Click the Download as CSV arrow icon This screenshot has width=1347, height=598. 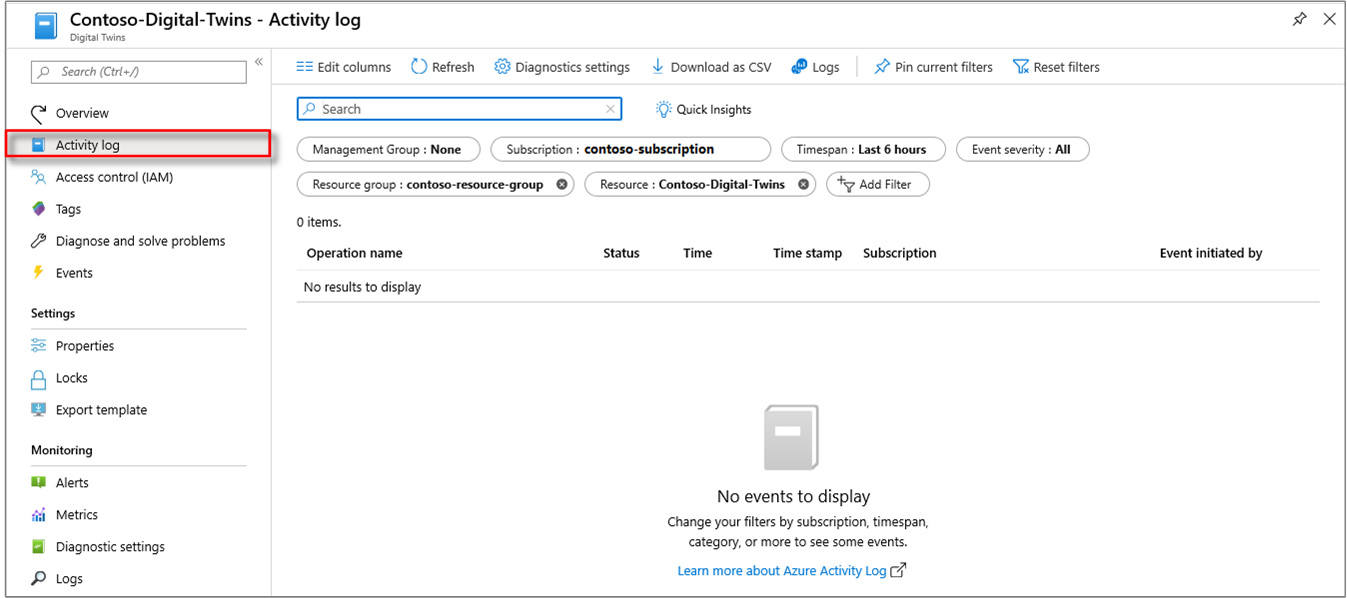click(x=658, y=67)
